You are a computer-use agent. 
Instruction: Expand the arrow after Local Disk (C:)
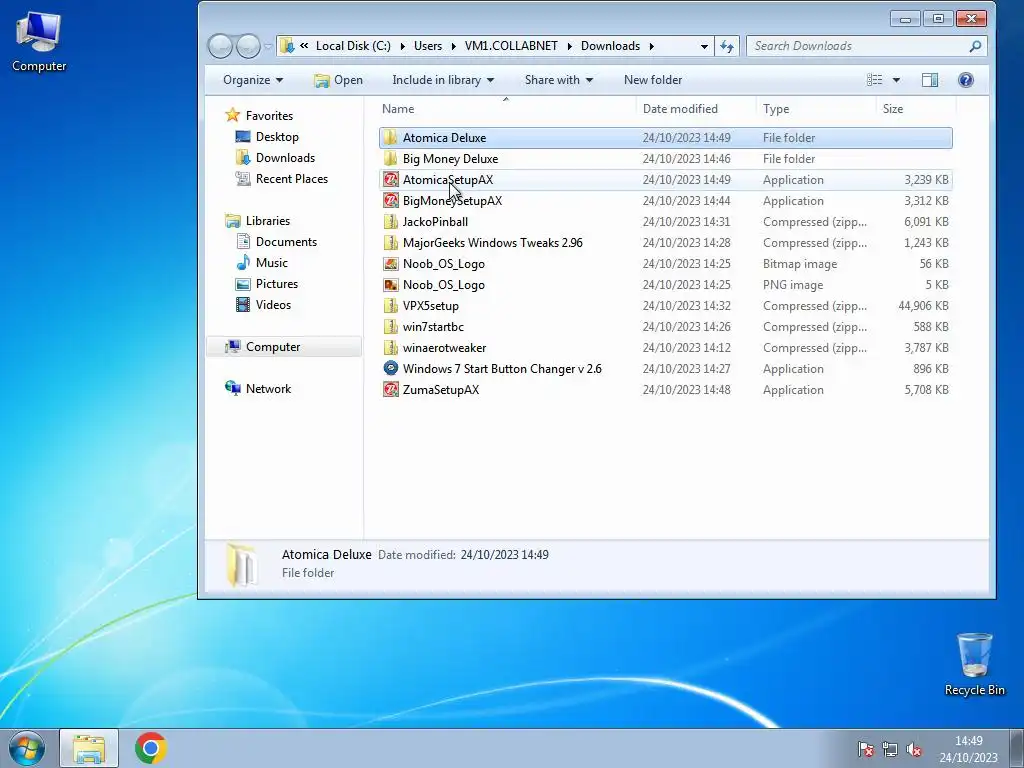[x=401, y=46]
